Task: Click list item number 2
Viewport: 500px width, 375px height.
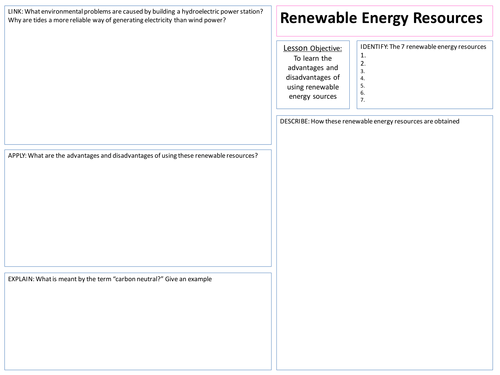Action: pos(363,63)
